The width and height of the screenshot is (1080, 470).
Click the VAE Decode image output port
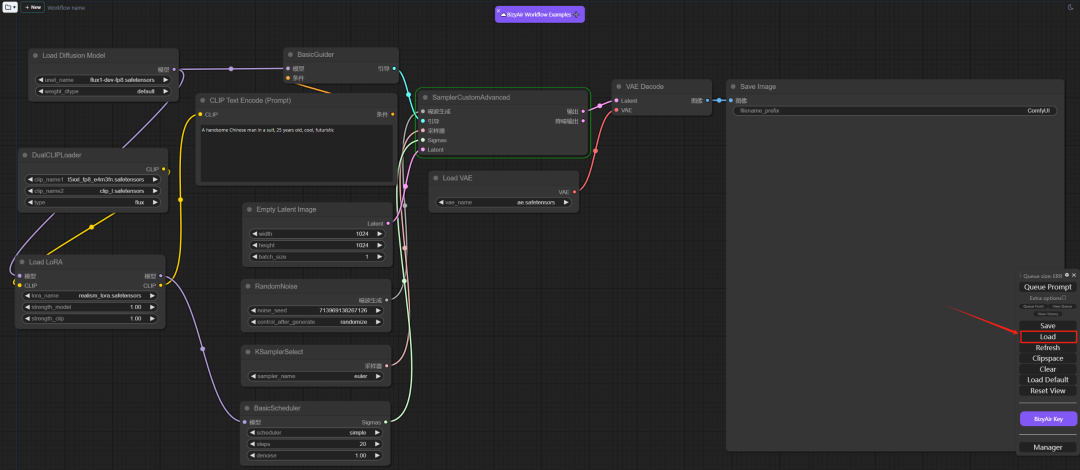click(708, 101)
